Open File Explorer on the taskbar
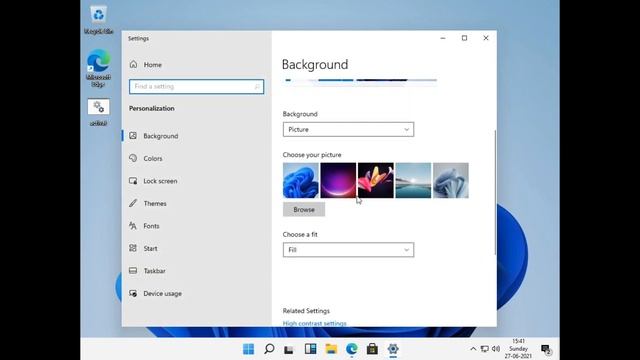Viewport: 640px width, 360px height. coord(331,349)
